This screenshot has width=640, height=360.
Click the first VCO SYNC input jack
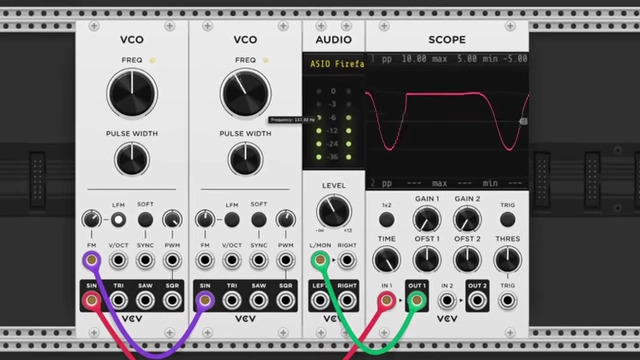point(145,260)
